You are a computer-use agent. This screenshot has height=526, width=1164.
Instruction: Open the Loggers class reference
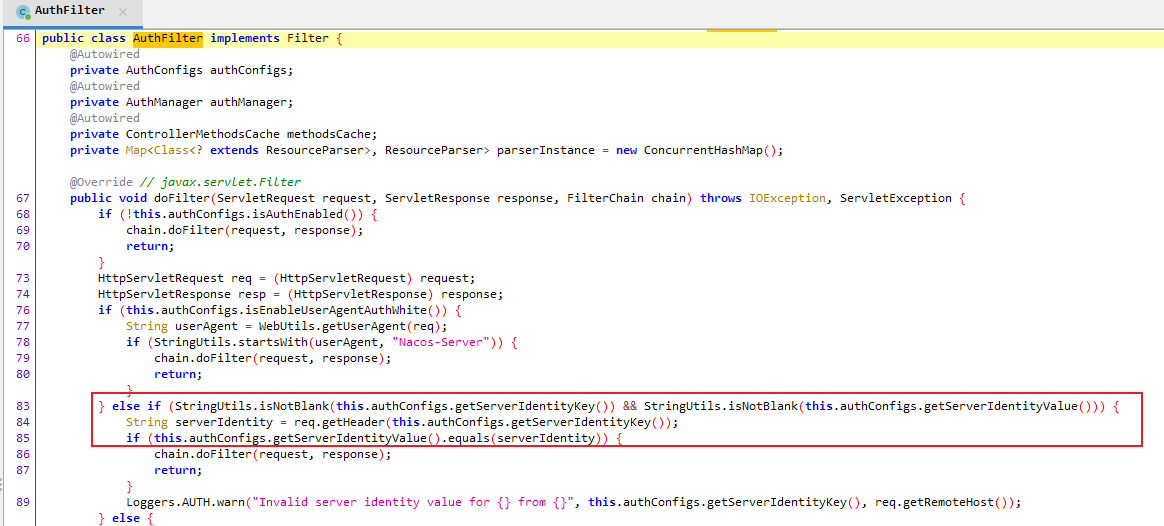(x=151, y=502)
